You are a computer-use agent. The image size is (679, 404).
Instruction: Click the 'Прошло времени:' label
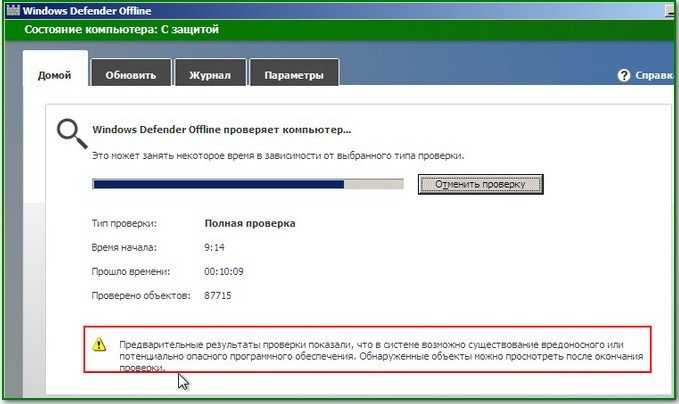tap(131, 271)
